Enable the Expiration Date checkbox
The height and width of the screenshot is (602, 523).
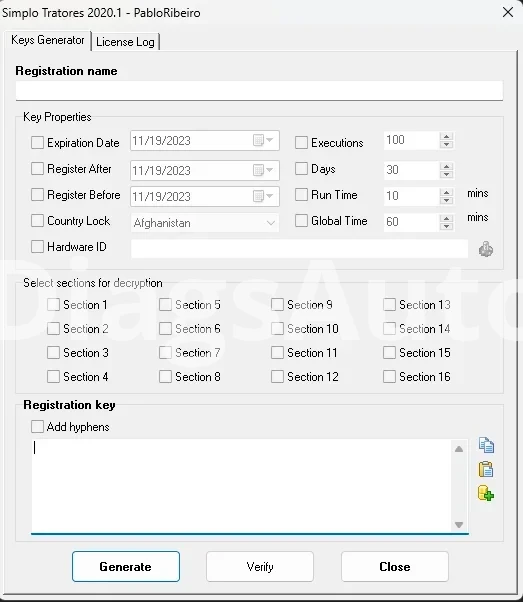click(x=37, y=142)
